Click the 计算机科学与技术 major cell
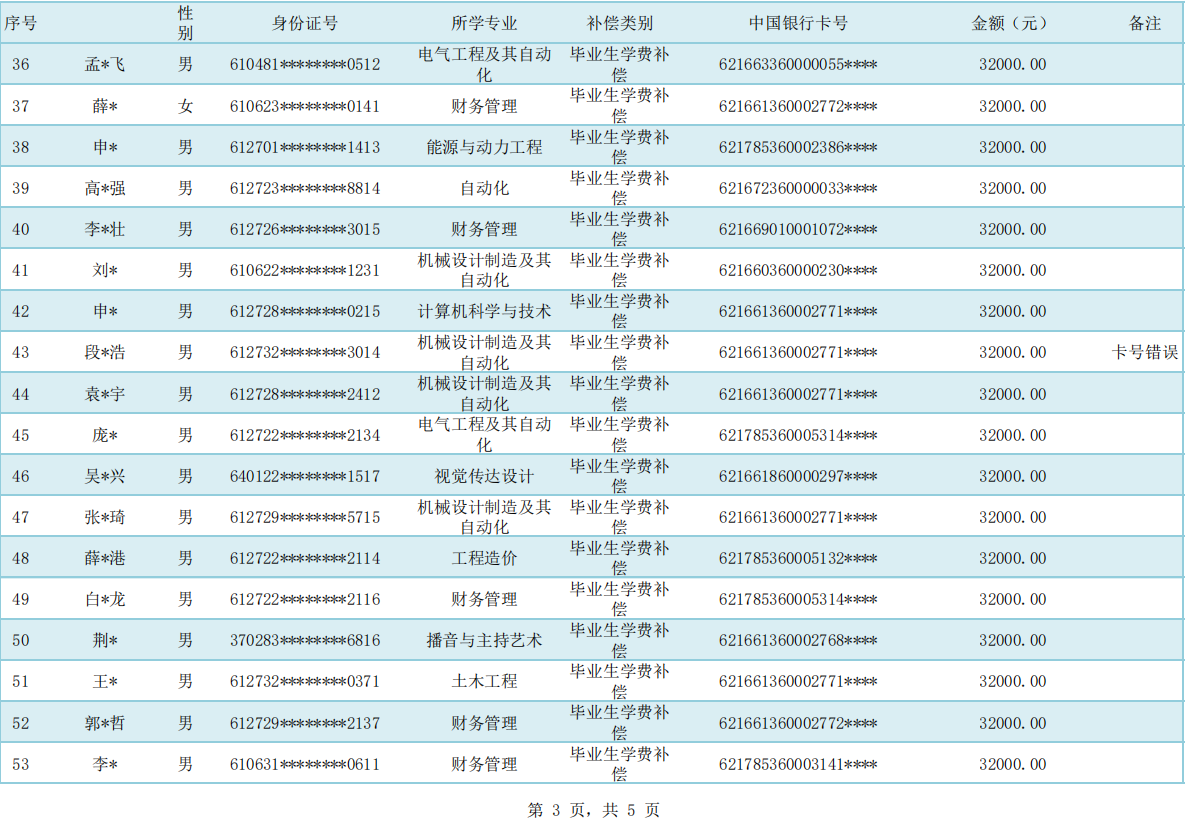 [484, 311]
